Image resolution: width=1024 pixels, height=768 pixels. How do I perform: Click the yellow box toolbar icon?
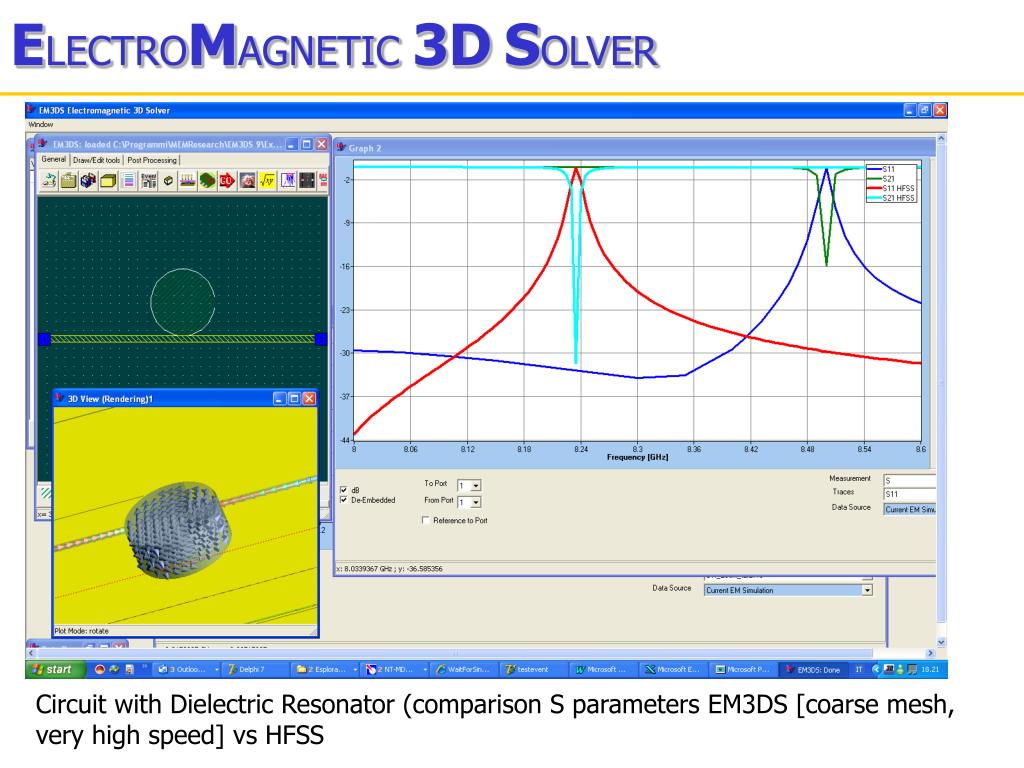pos(108,181)
